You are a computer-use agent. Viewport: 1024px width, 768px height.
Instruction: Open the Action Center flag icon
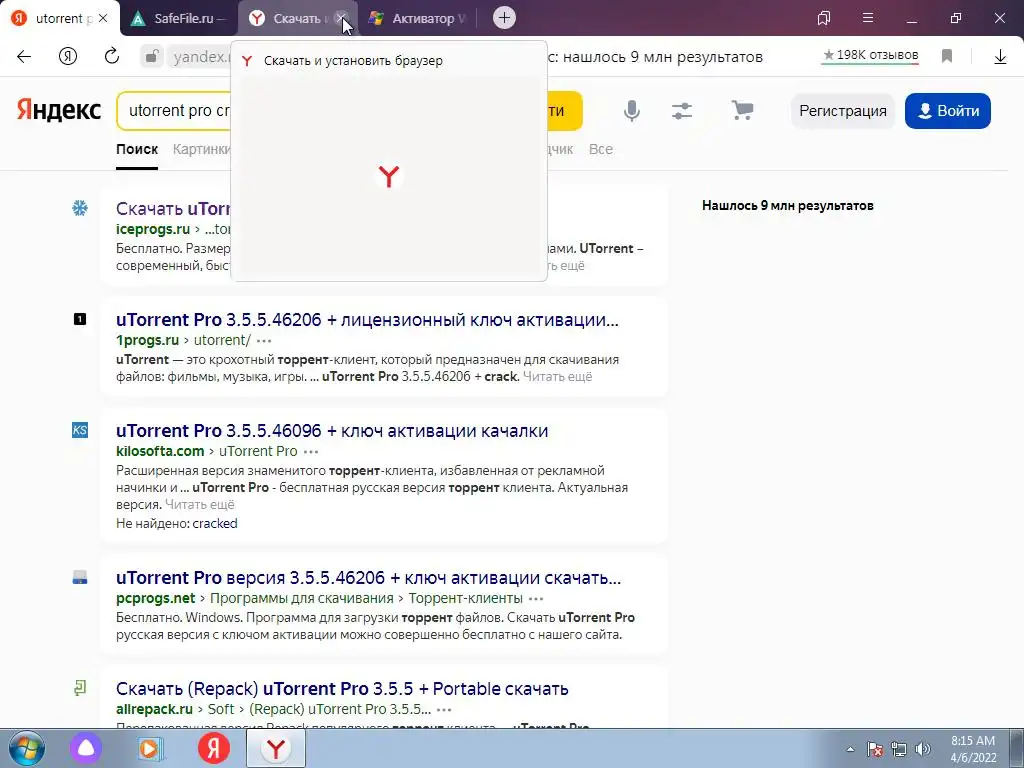point(875,749)
